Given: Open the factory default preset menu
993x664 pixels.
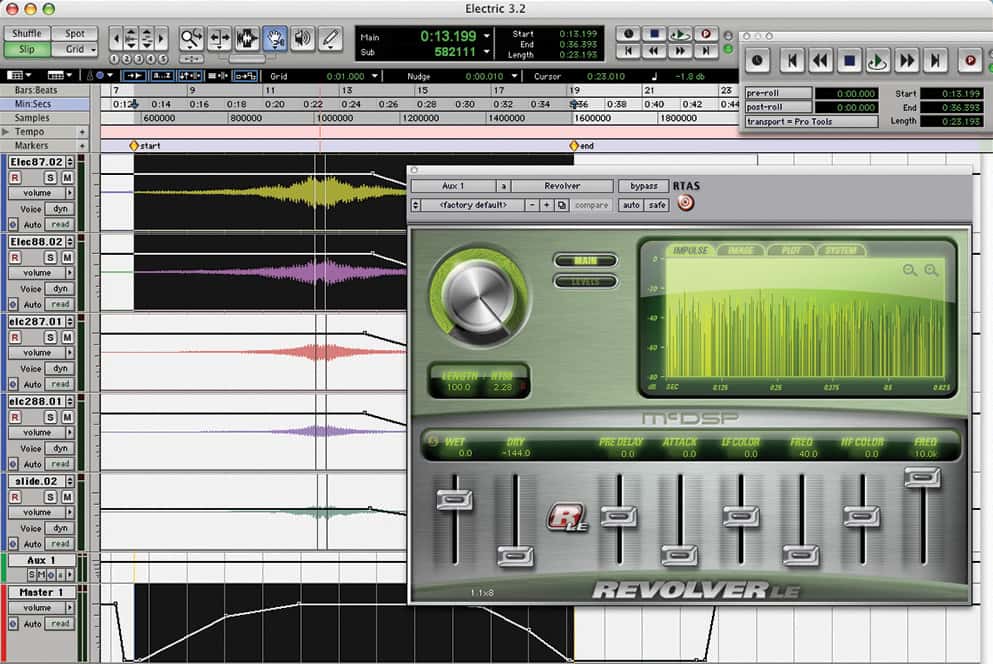Looking at the screenshot, I should (473, 205).
